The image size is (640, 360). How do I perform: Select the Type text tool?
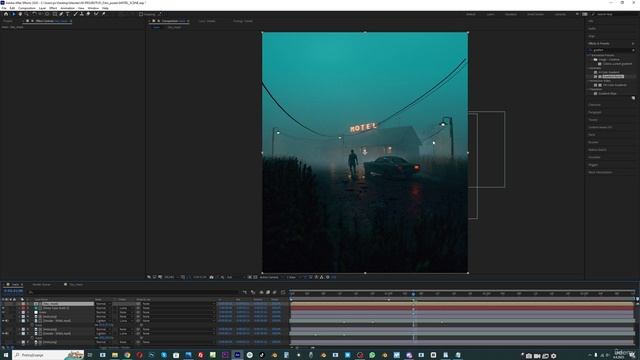click(68, 14)
